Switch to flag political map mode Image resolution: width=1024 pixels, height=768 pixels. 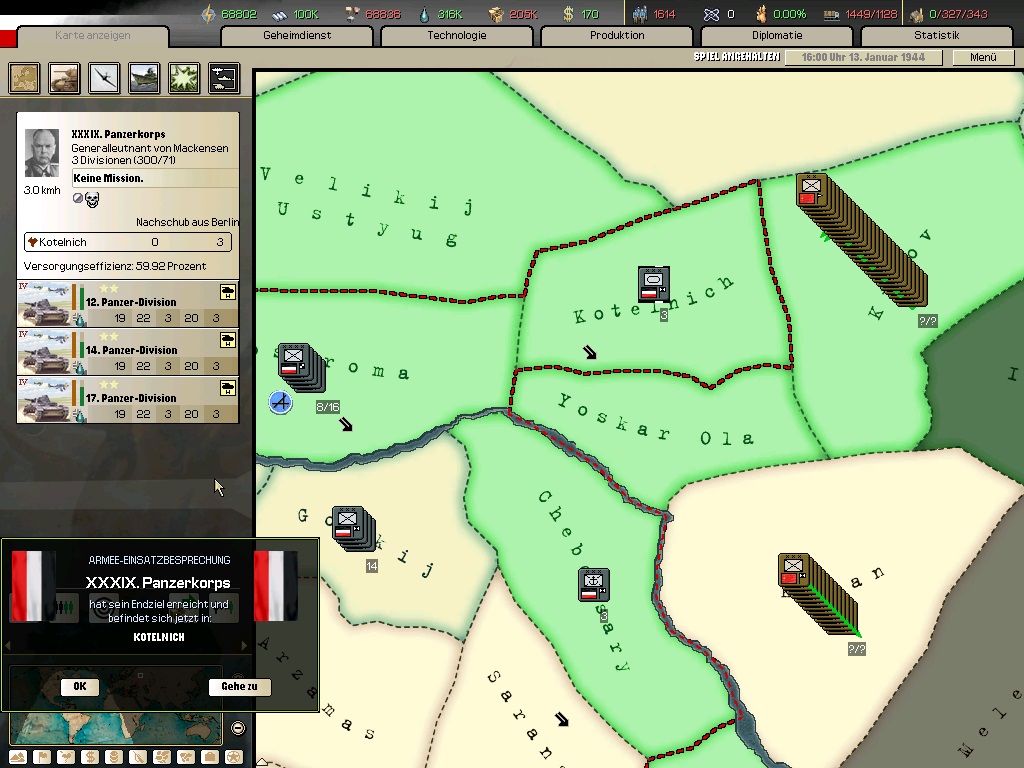(x=42, y=757)
